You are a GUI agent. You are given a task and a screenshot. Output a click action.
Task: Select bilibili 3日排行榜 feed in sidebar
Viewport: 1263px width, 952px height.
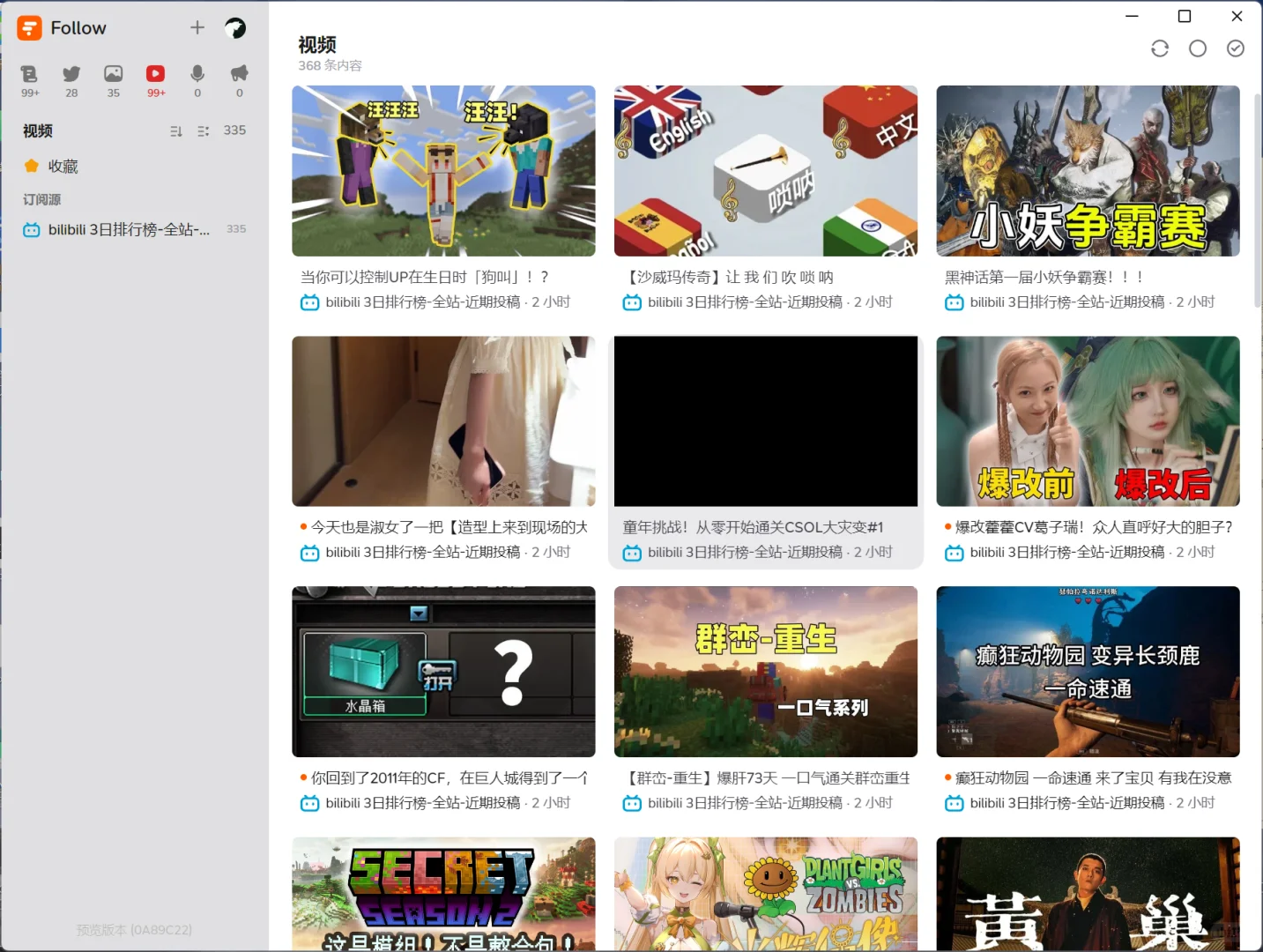(x=135, y=229)
